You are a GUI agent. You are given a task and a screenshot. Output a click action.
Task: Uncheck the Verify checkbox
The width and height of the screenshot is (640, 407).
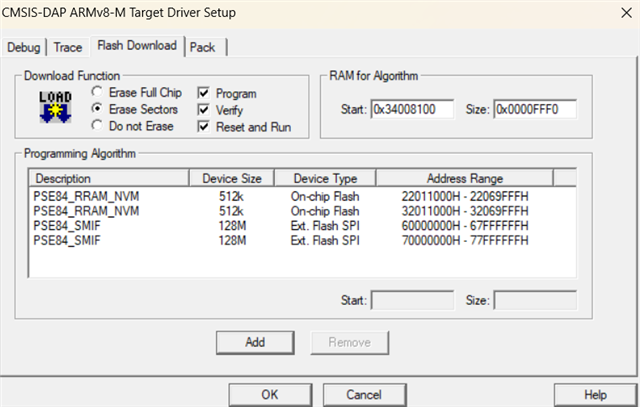[205, 109]
